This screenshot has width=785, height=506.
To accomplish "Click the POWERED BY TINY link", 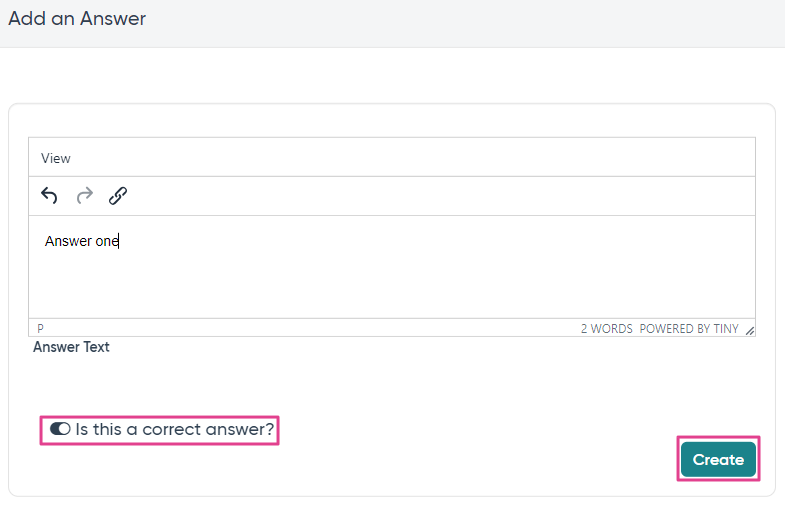I will pos(689,329).
